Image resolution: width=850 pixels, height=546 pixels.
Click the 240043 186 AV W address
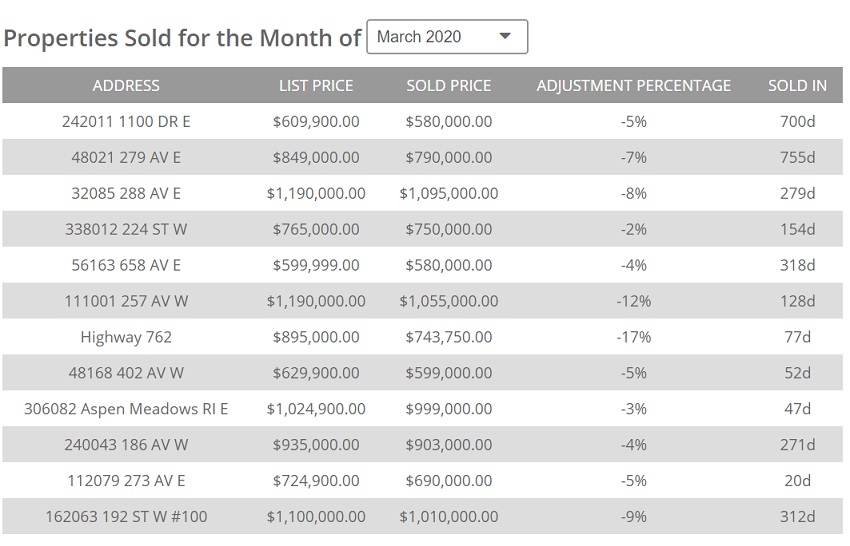[126, 445]
